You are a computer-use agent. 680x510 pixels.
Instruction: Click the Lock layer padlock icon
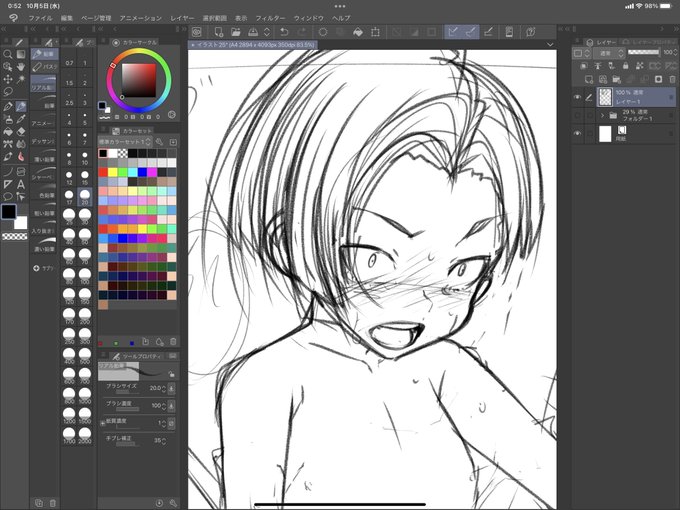pos(625,65)
